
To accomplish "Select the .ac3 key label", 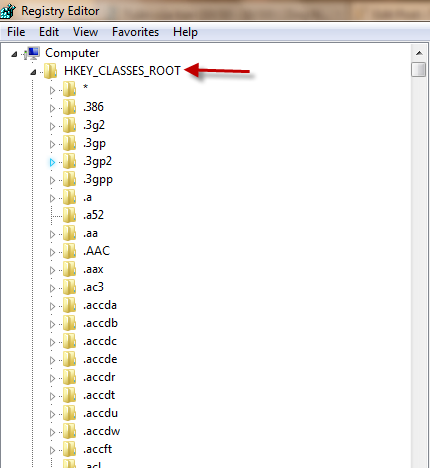I will pos(93,287).
